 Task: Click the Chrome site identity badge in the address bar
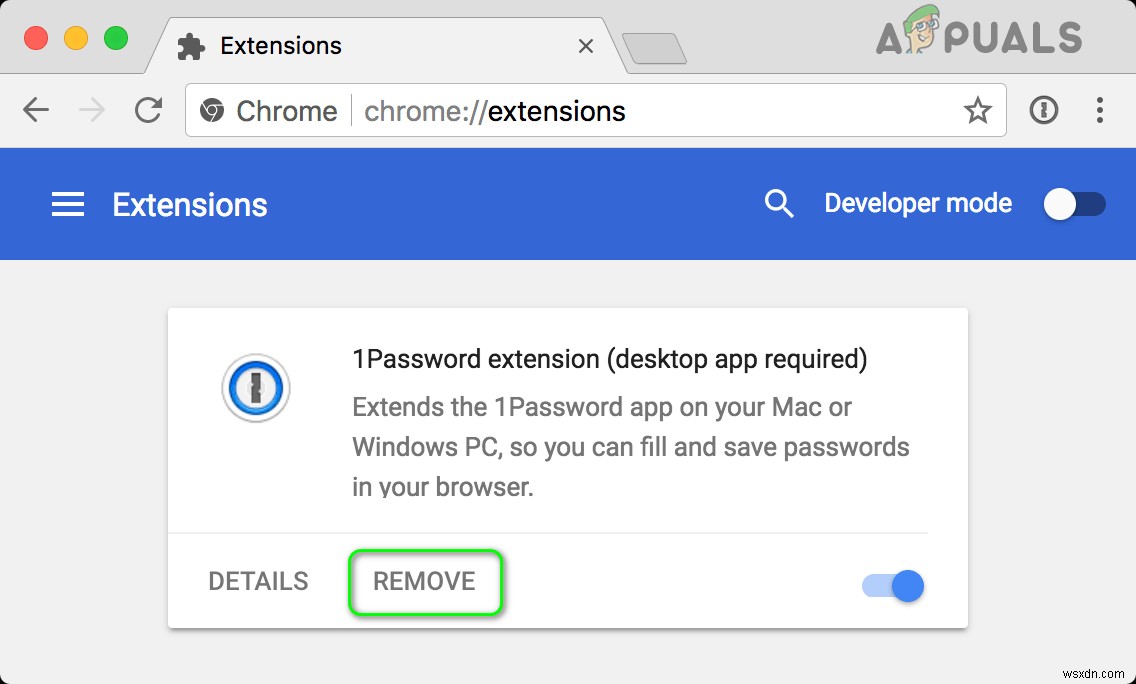[213, 111]
